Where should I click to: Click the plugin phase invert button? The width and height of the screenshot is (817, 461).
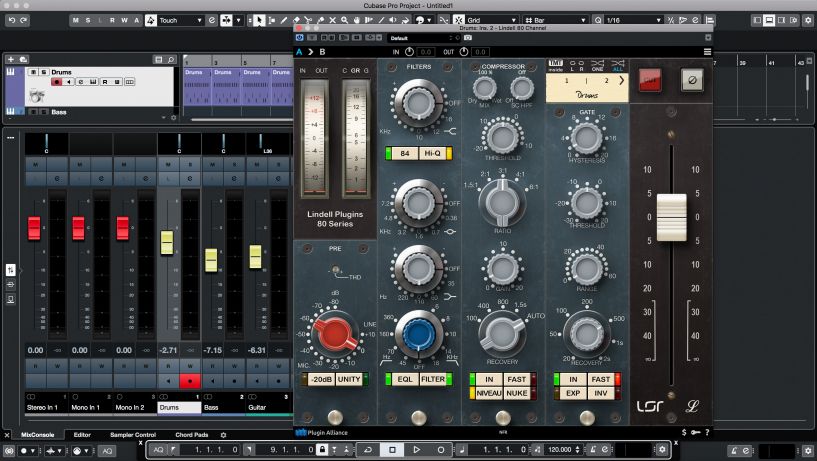point(692,80)
